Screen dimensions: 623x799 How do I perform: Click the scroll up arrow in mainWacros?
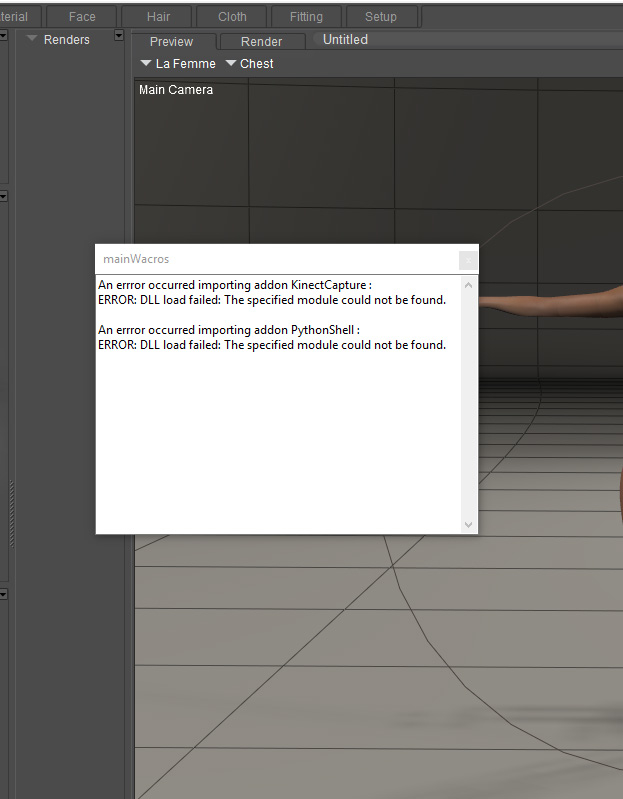tap(469, 285)
